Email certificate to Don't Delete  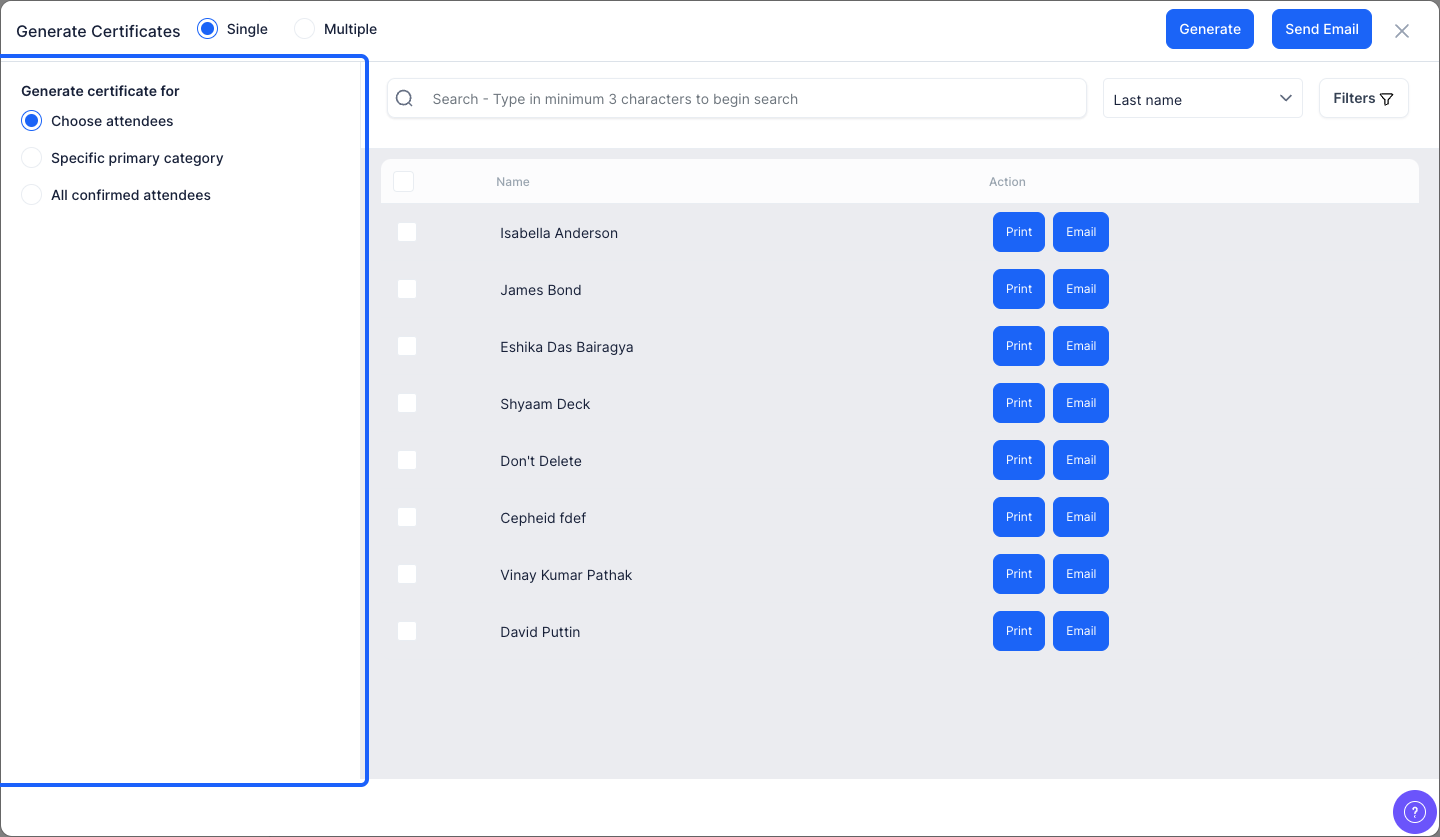(1081, 460)
